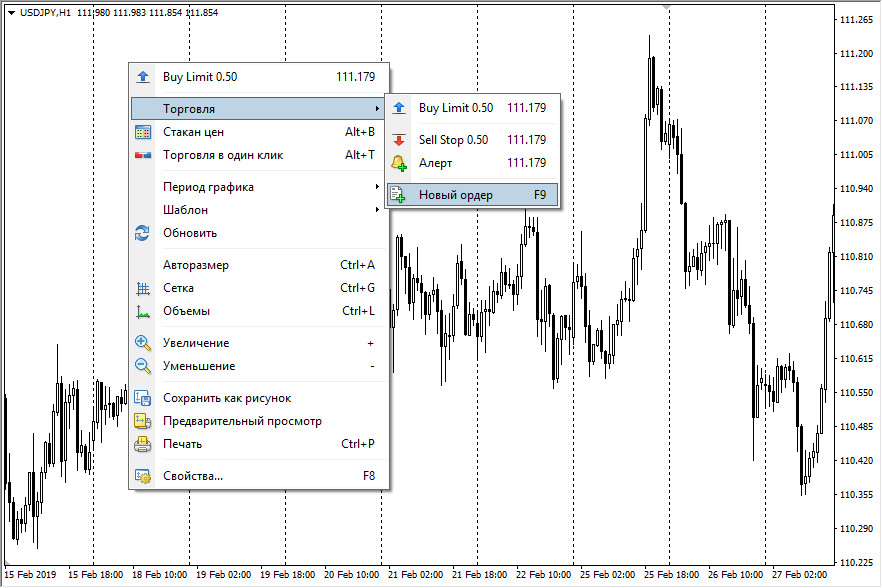Expand the Период графика submenu

click(x=260, y=187)
